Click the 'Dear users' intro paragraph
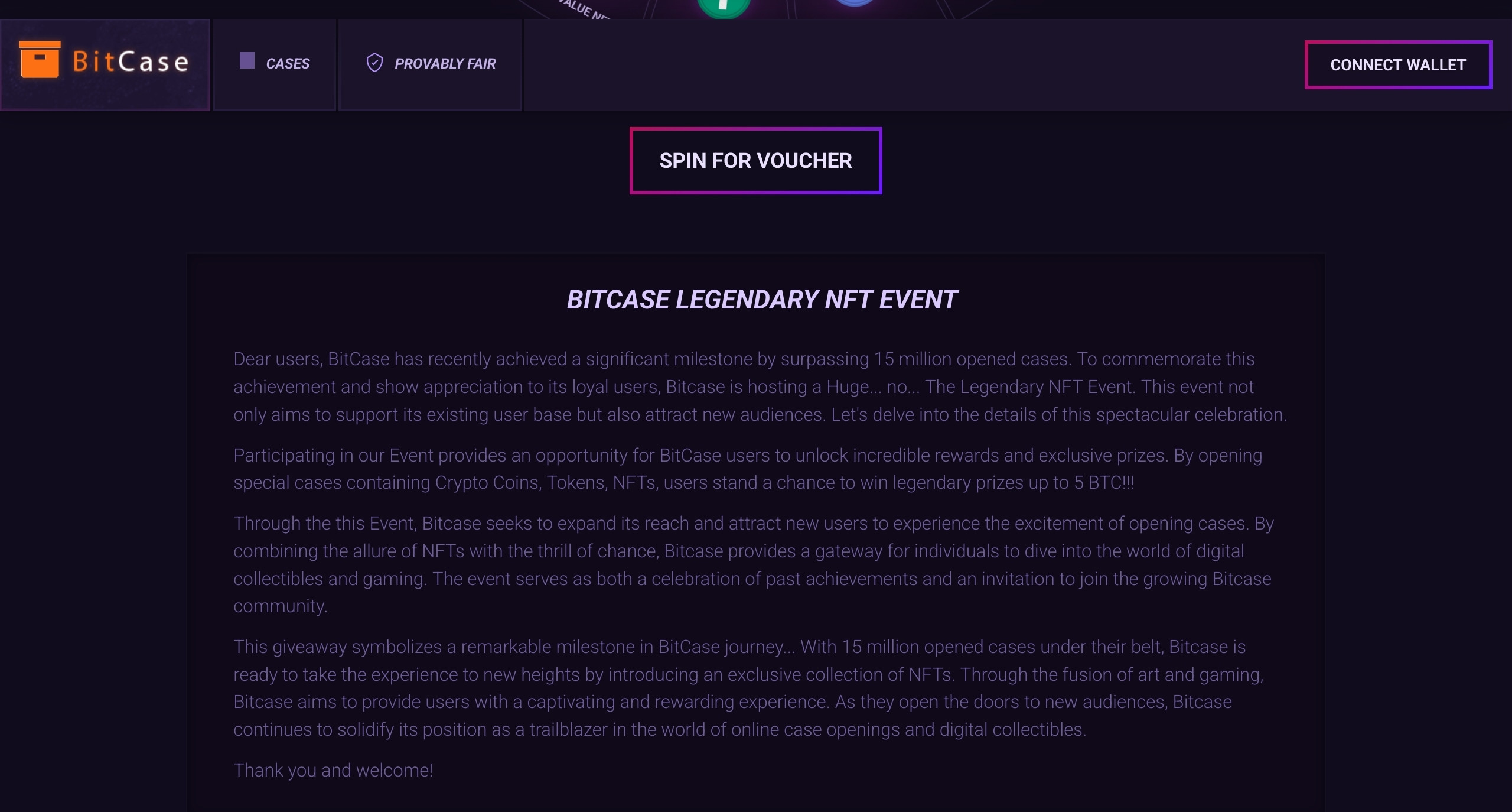This screenshot has height=812, width=1512. pos(760,386)
